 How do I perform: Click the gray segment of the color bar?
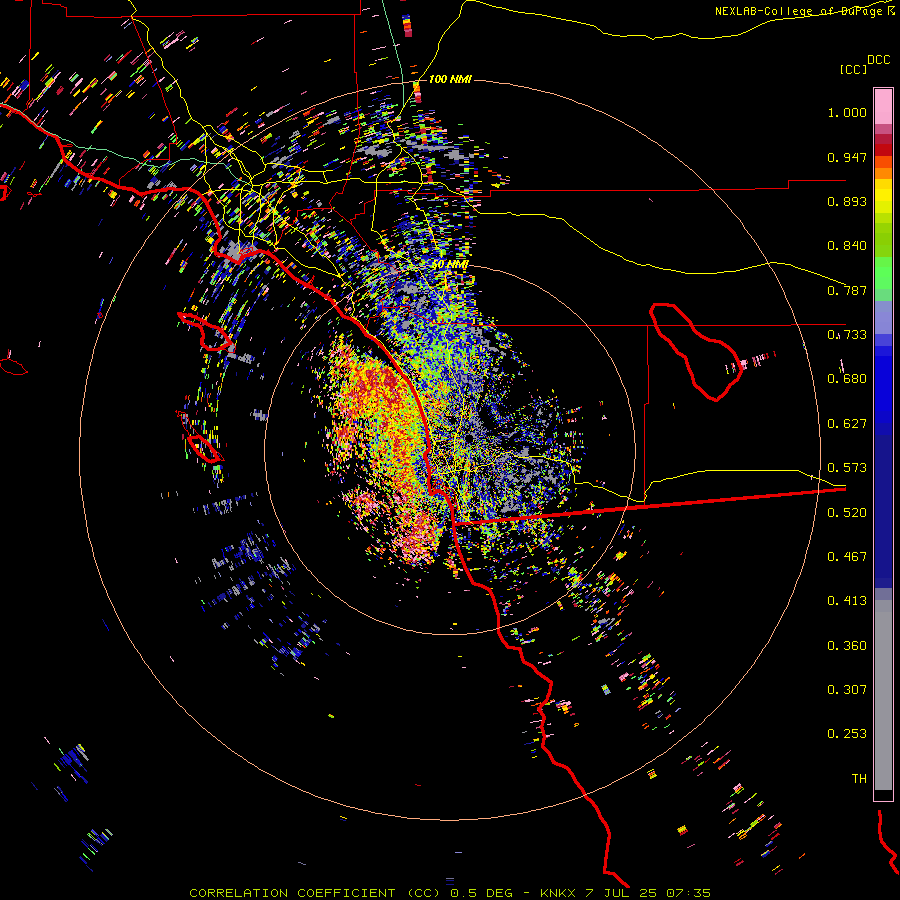pos(883,695)
